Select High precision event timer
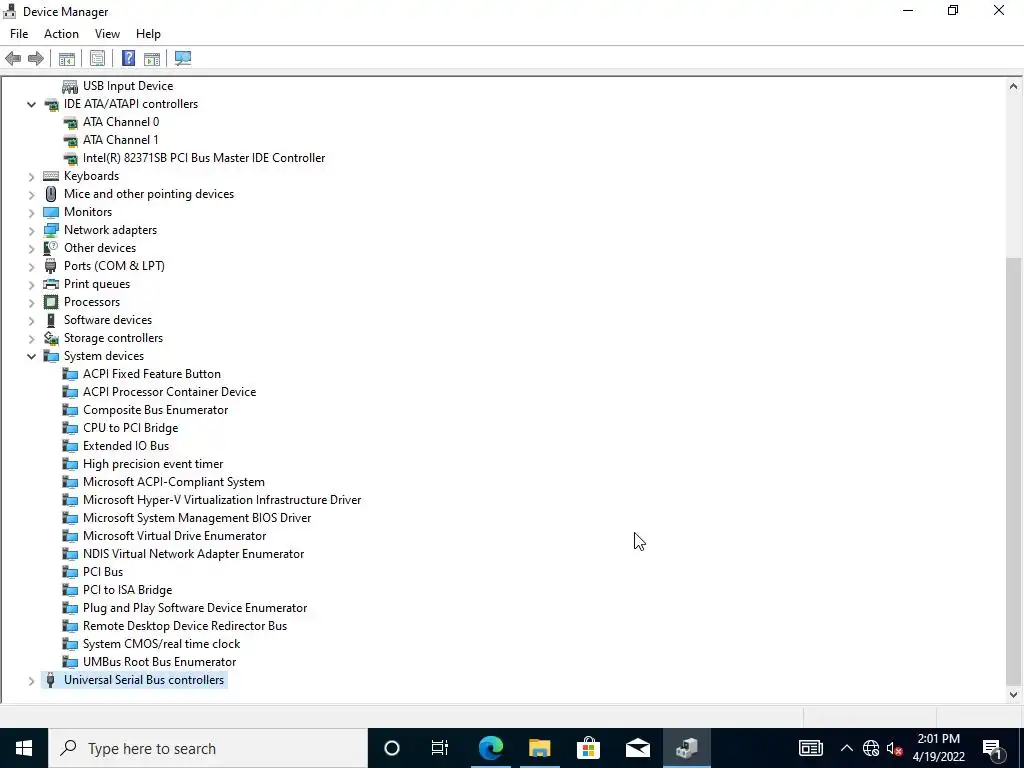 (x=153, y=464)
